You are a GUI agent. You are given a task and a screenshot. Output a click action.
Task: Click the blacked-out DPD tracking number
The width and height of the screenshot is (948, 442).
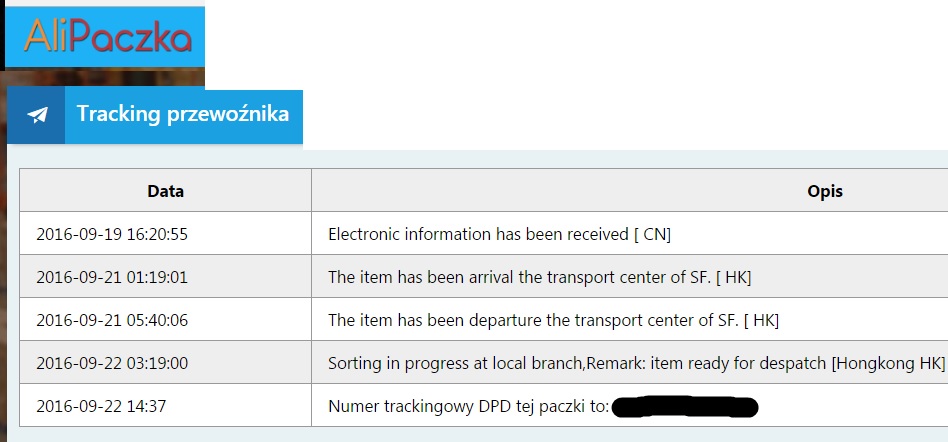tap(684, 407)
